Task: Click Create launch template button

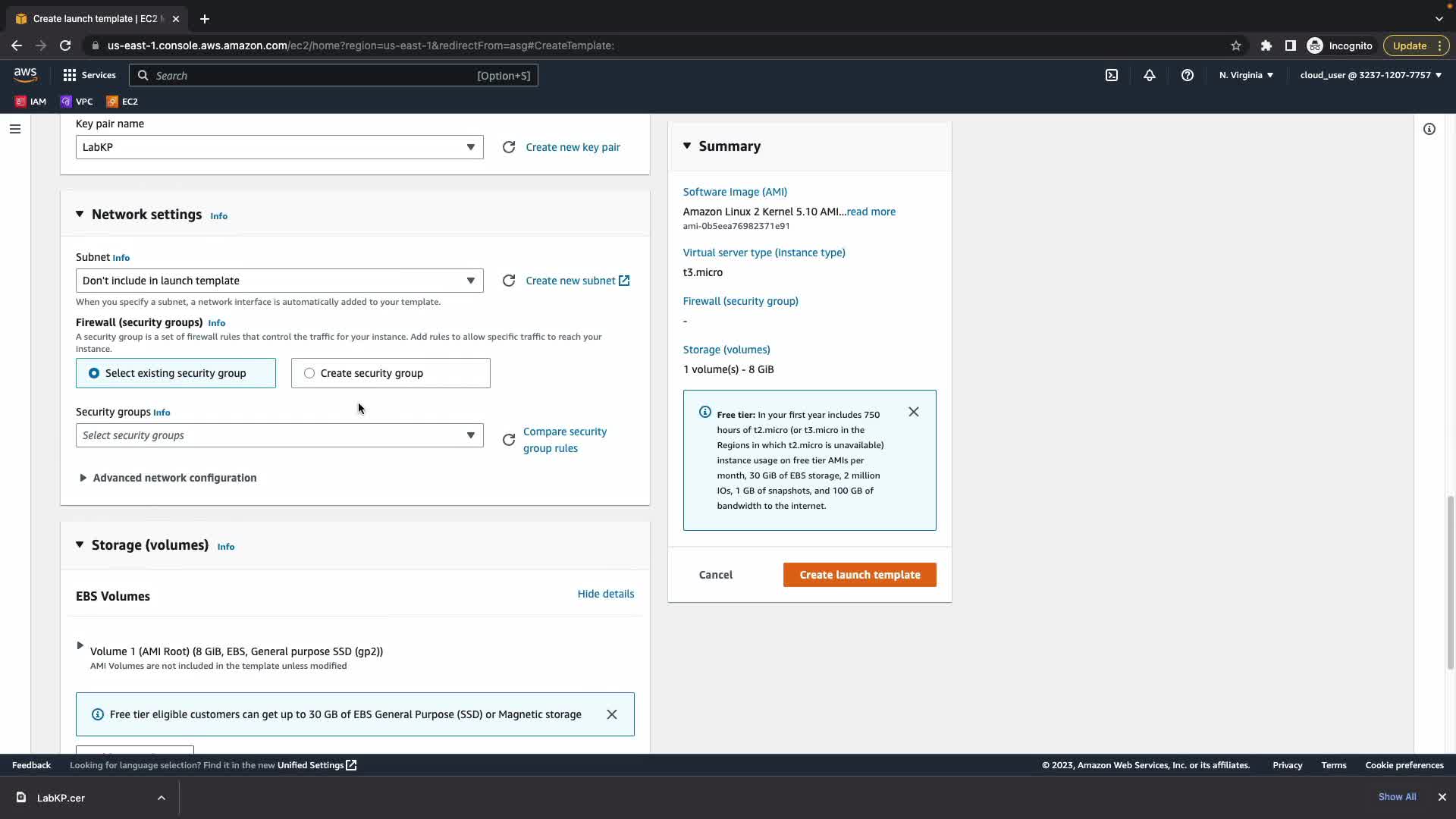Action: click(x=859, y=575)
